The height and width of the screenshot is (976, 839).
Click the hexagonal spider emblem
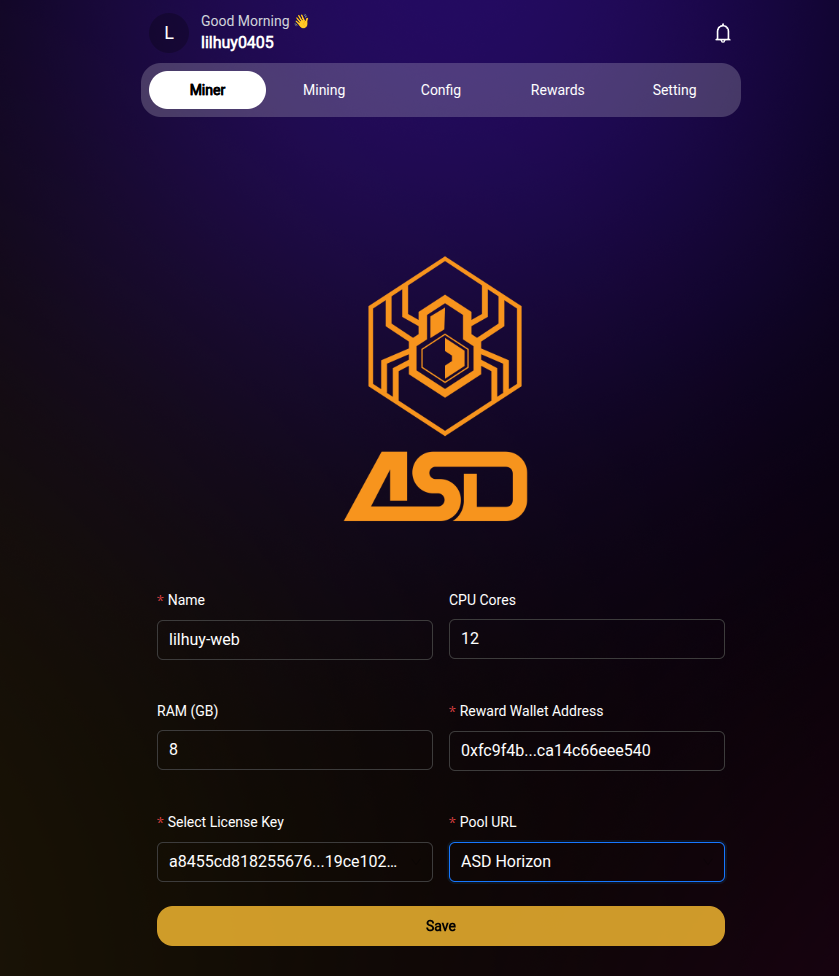pyautogui.click(x=444, y=345)
